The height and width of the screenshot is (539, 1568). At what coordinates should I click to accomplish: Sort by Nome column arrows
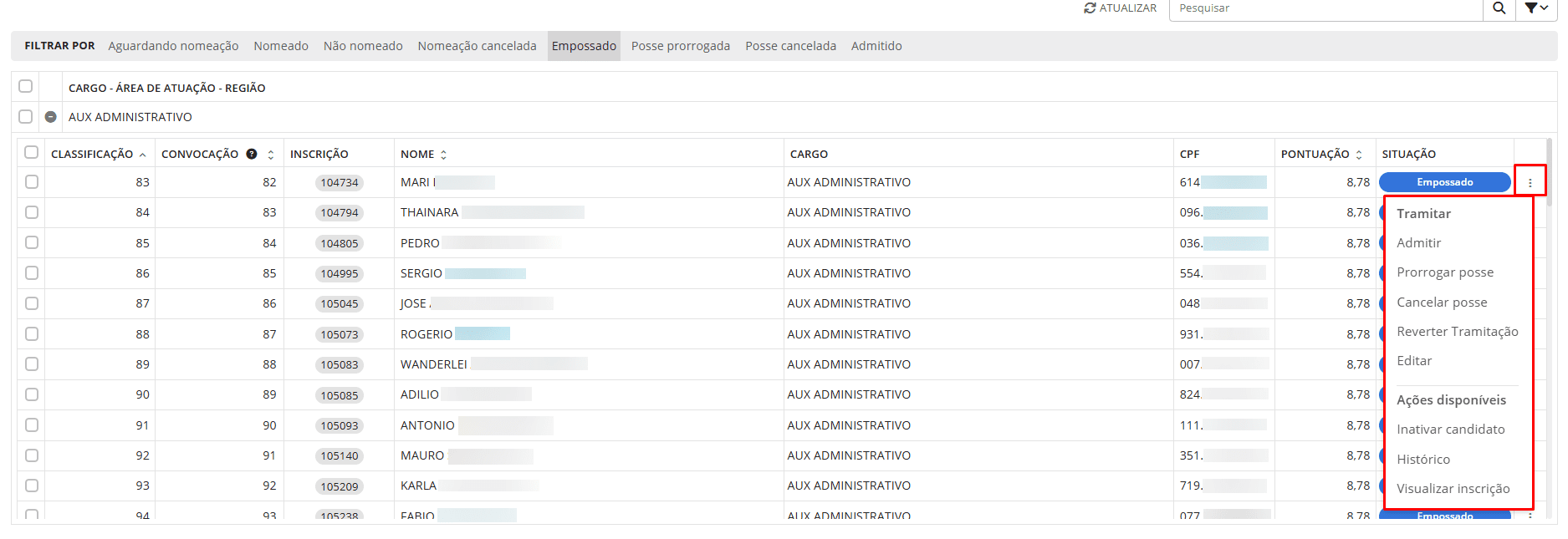pos(444,155)
